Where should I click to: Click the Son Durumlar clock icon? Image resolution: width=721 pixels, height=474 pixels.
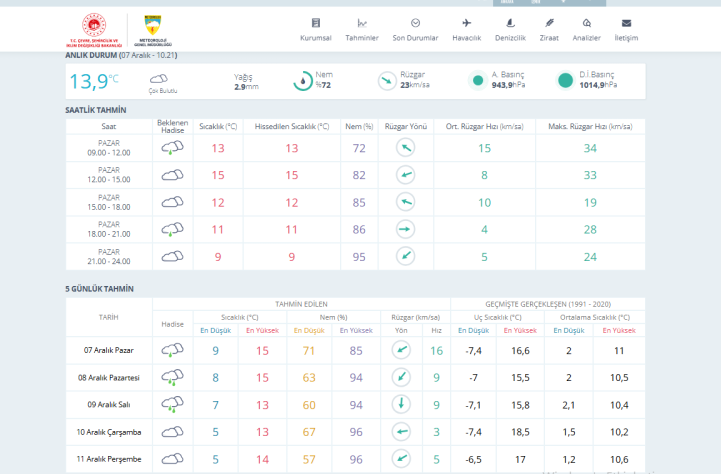tap(415, 23)
